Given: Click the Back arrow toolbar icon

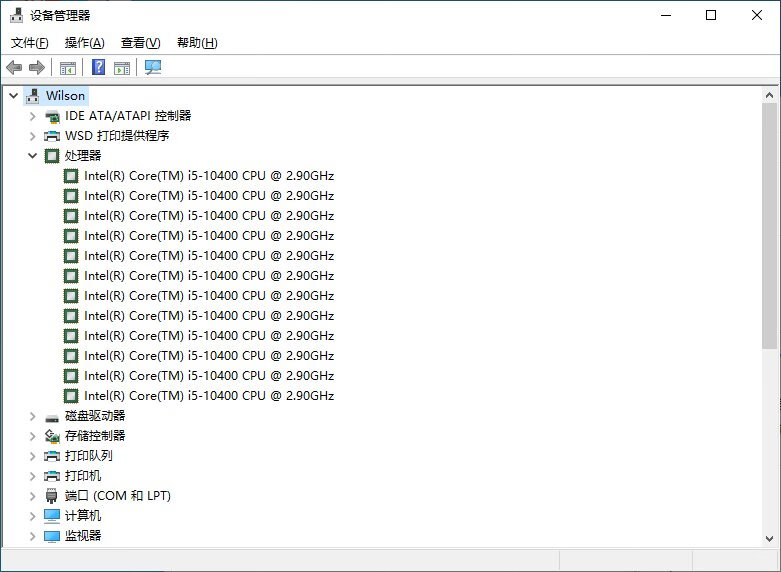Looking at the screenshot, I should coord(14,67).
